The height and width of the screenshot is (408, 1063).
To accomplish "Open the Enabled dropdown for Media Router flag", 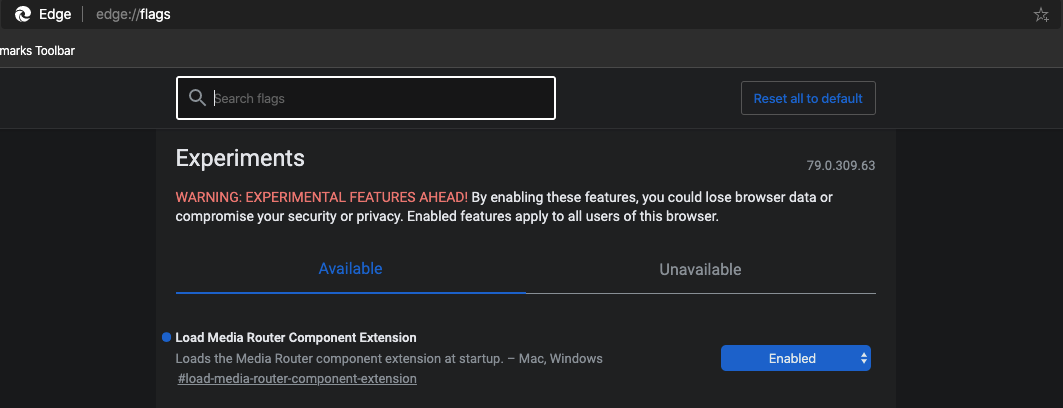I will click(795, 359).
